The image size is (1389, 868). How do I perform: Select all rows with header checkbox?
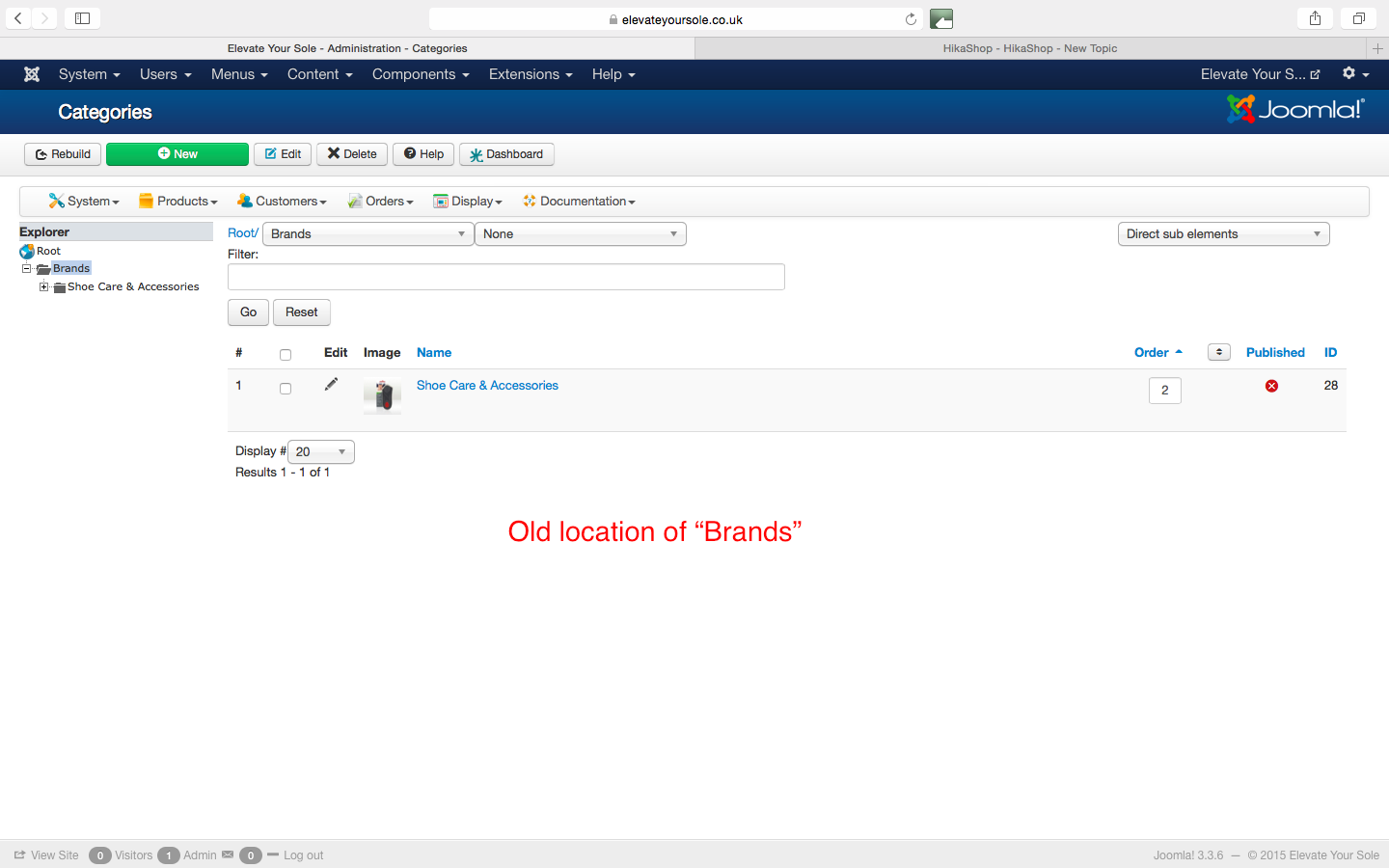pos(286,355)
